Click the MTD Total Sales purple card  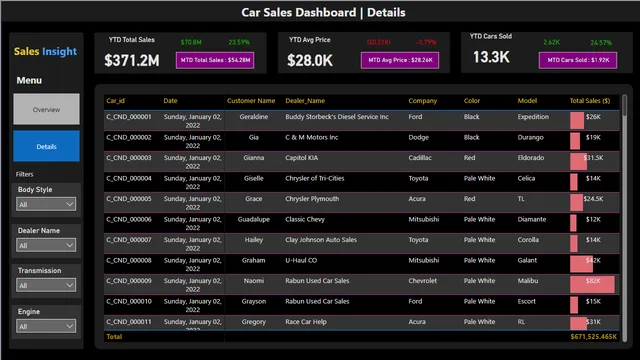click(x=215, y=60)
